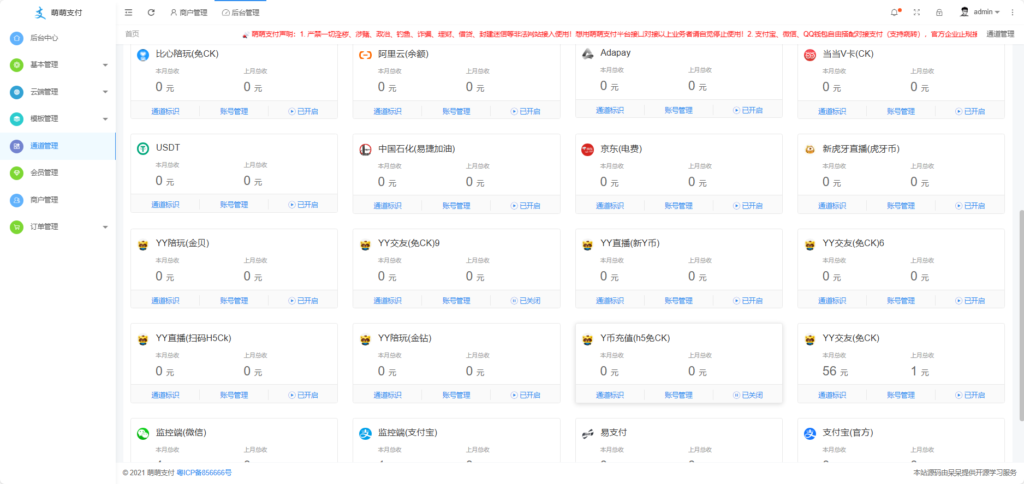This screenshot has width=1024, height=484.
Task: Toggle 已开启 status on 比心陪玩(免CK) card
Action: (303, 112)
